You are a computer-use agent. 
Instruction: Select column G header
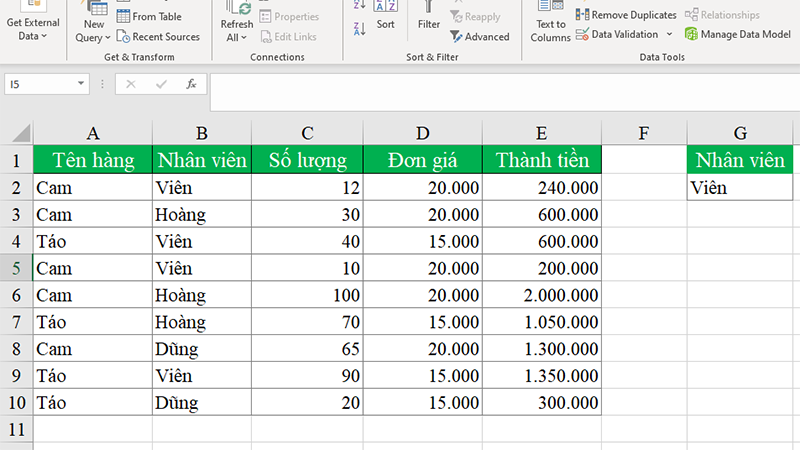740,133
